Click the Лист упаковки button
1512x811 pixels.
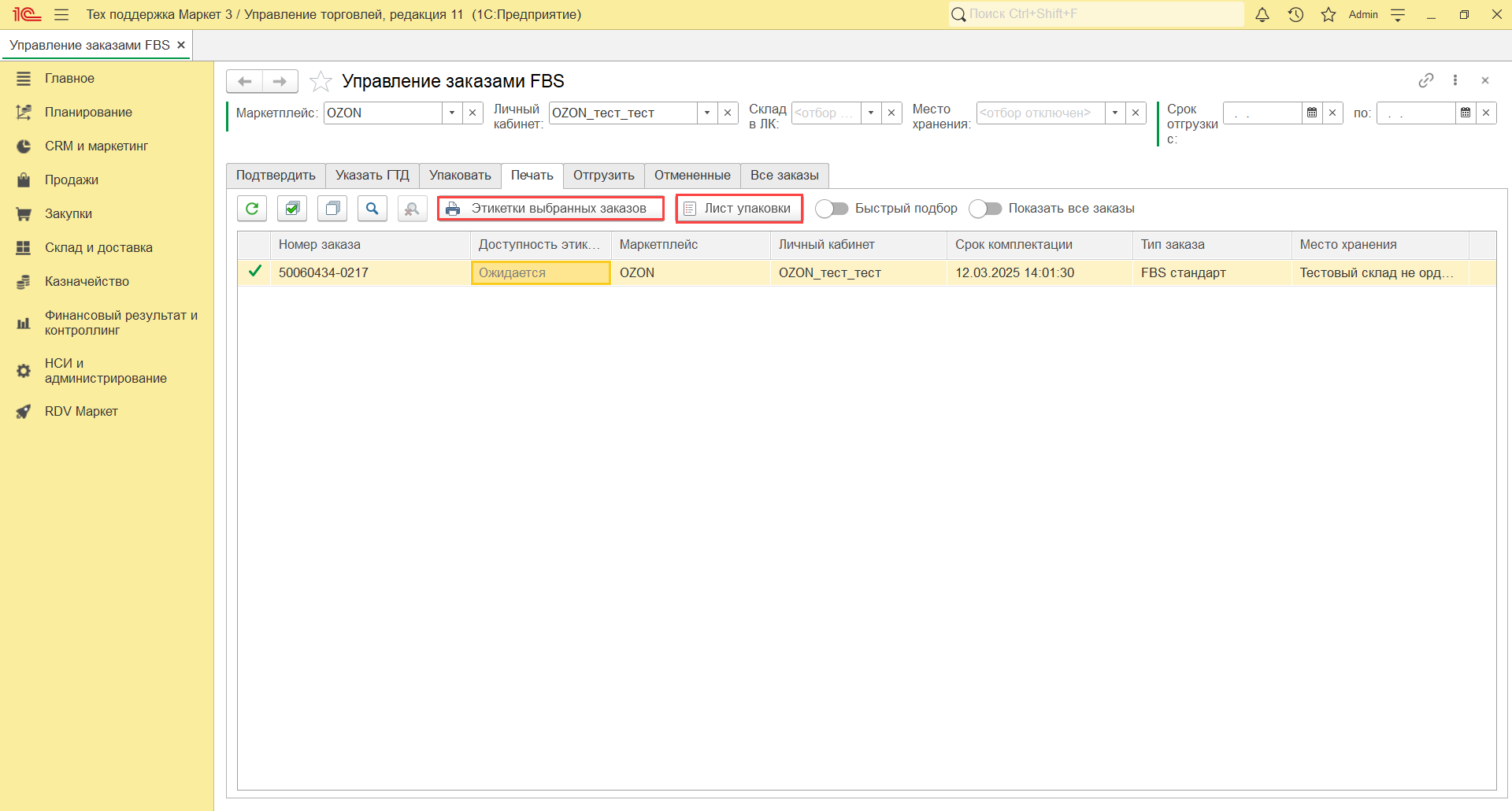739,209
